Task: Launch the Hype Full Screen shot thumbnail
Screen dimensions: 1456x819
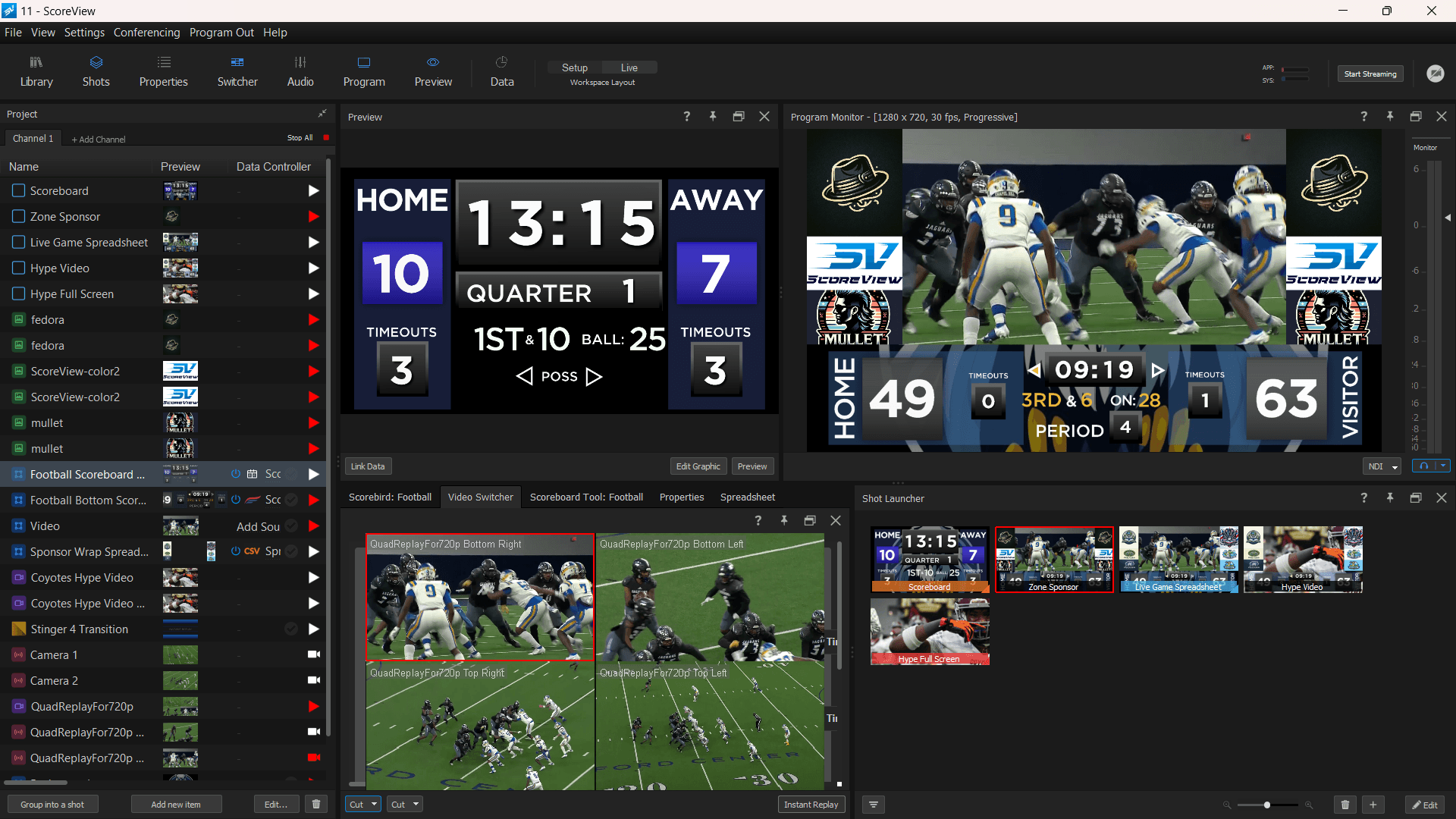Action: pyautogui.click(x=929, y=631)
